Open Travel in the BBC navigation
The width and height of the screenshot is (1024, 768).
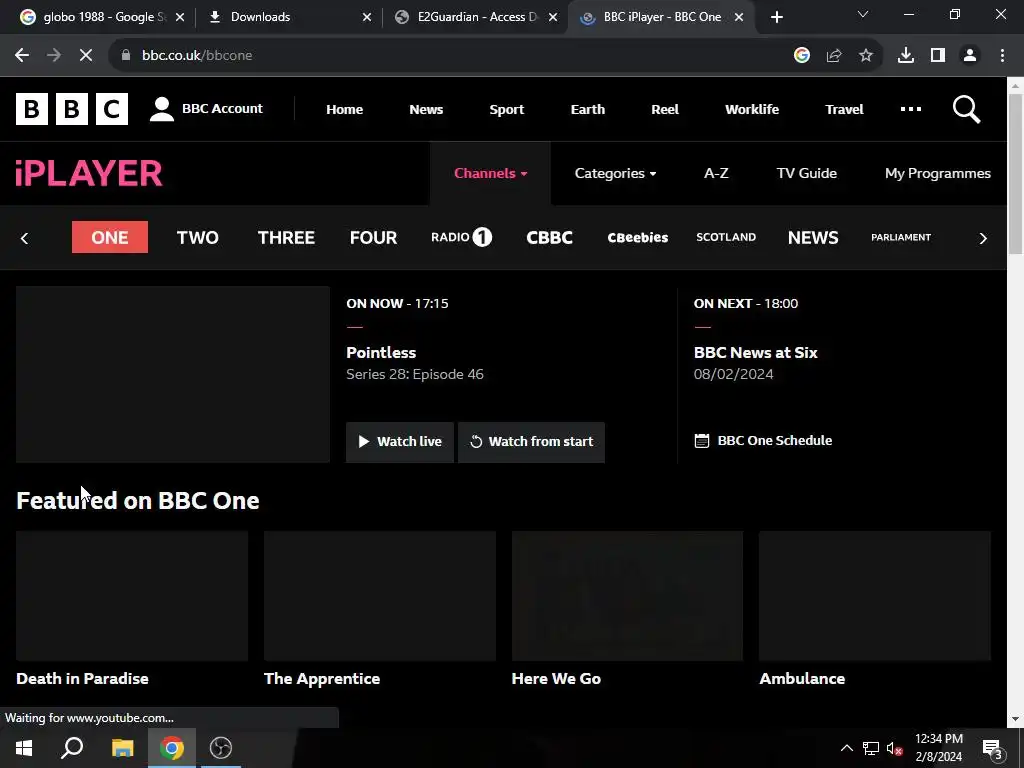click(x=844, y=109)
